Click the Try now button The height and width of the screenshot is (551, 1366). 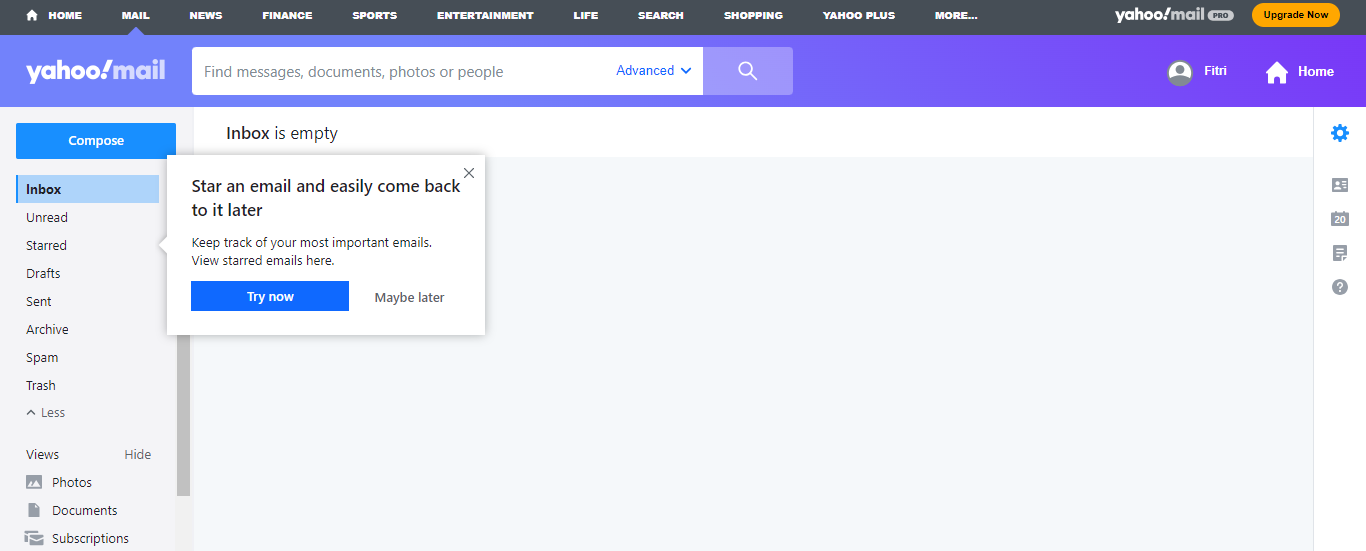[x=270, y=297]
